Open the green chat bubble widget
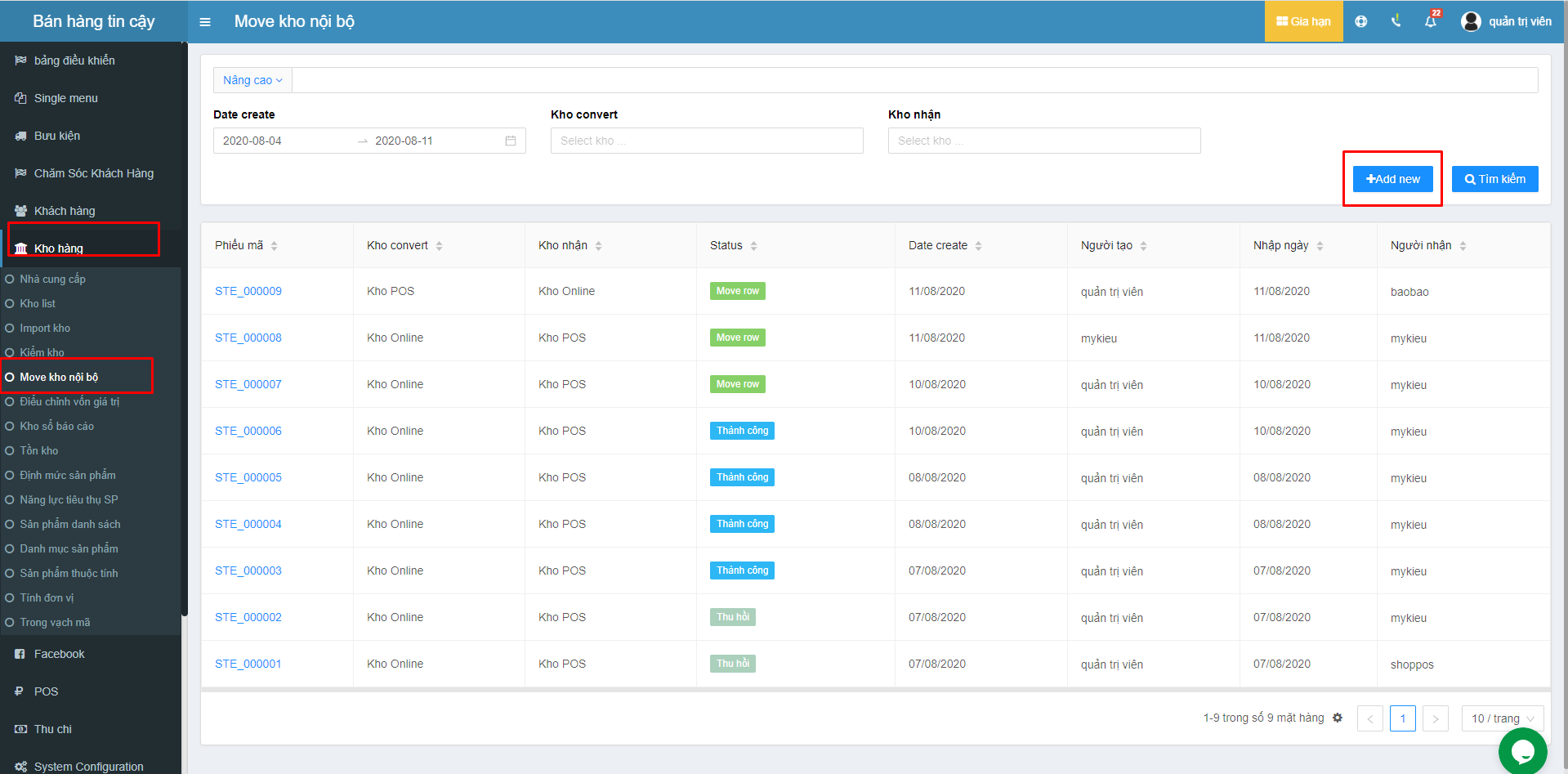This screenshot has width=1568, height=774. coord(1522,750)
